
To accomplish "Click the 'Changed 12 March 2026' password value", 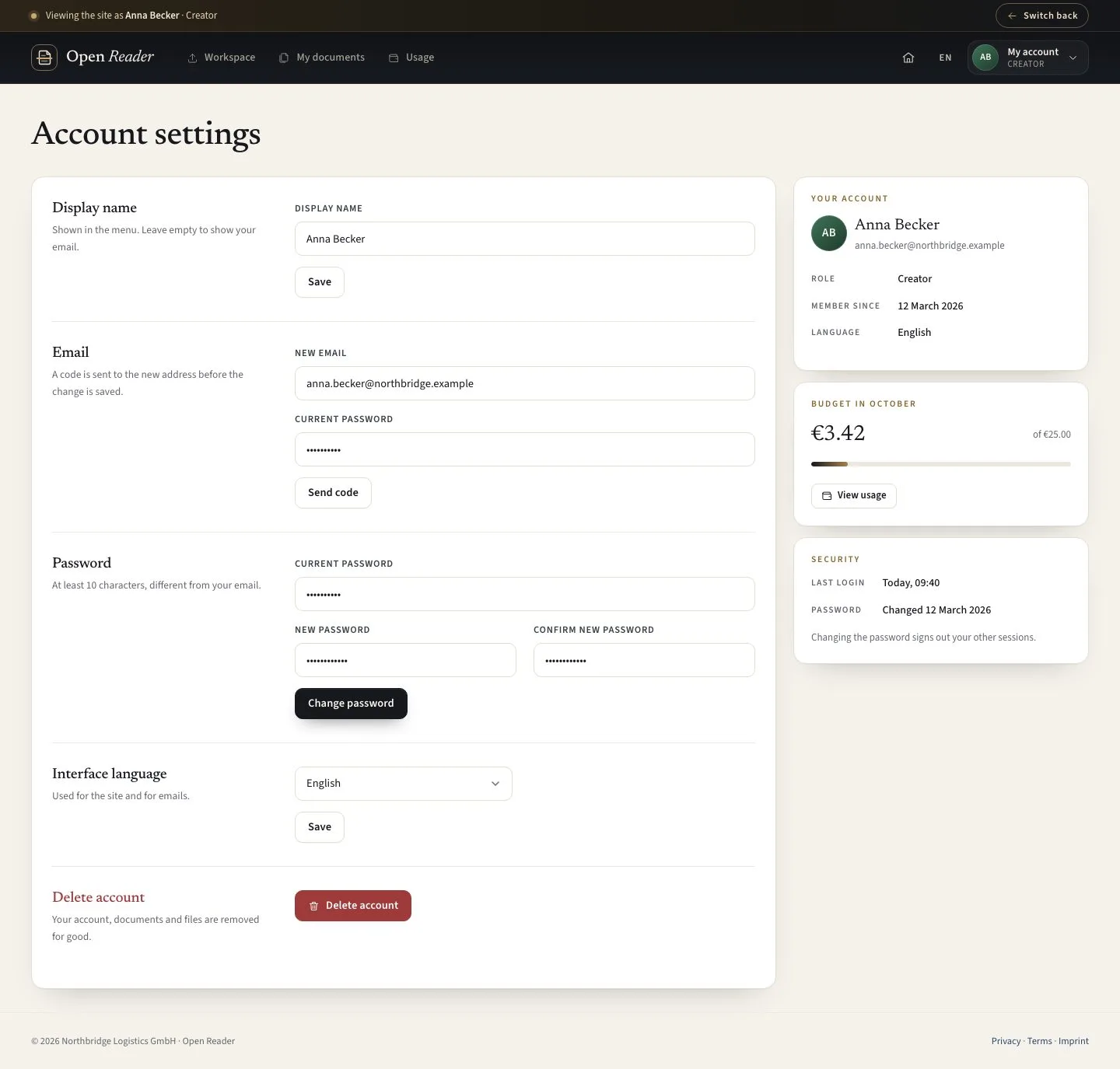I will (936, 610).
